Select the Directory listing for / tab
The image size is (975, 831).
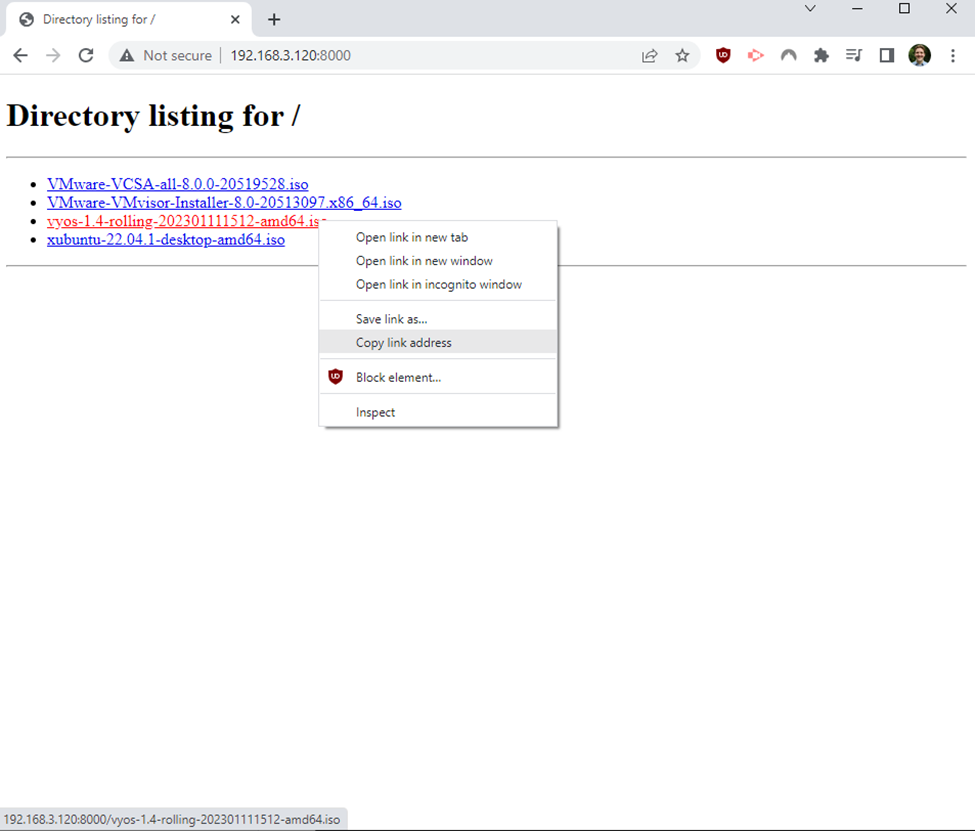click(x=129, y=19)
